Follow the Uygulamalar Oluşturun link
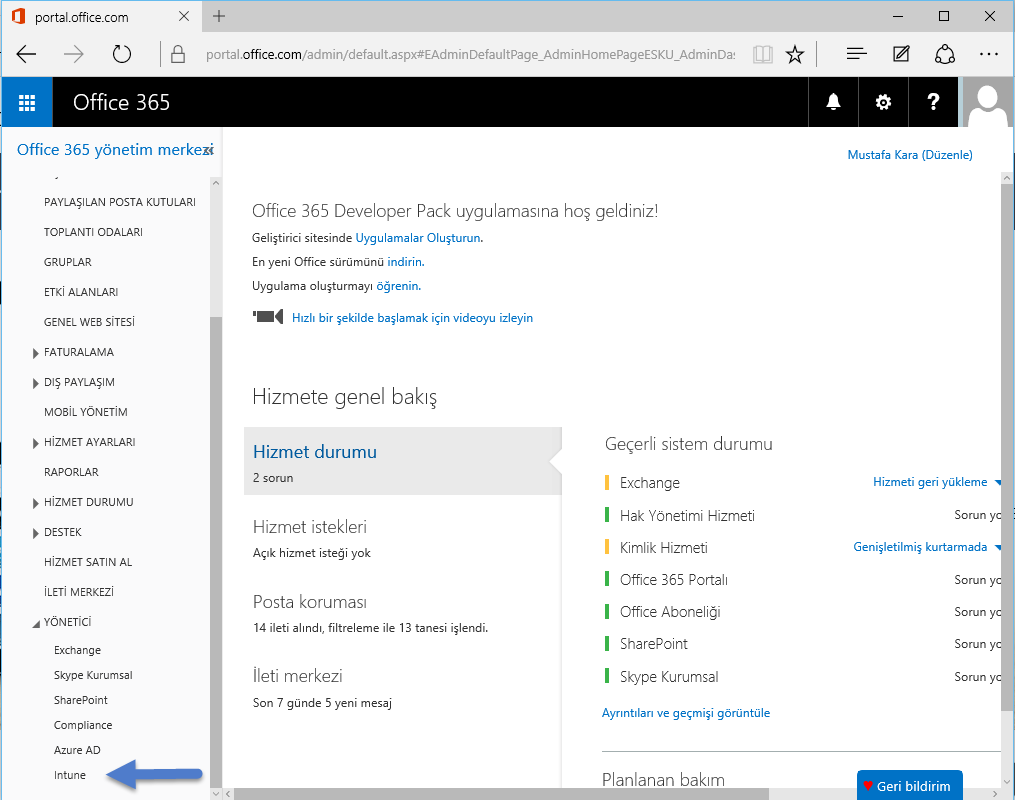 (x=418, y=238)
